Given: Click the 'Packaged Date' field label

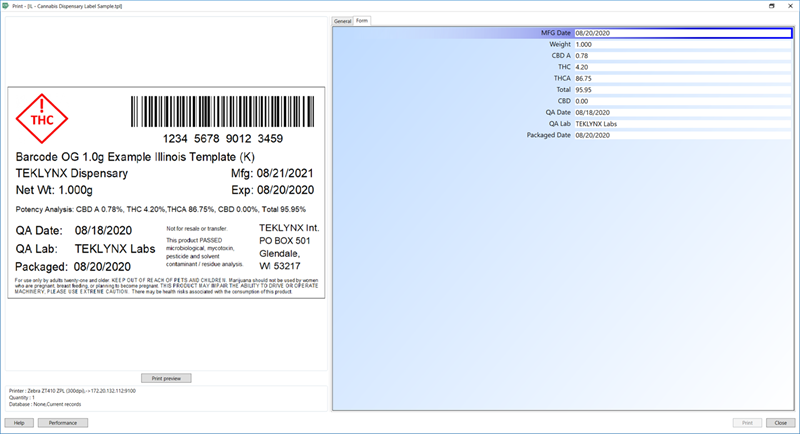Looking at the screenshot, I should [x=548, y=135].
